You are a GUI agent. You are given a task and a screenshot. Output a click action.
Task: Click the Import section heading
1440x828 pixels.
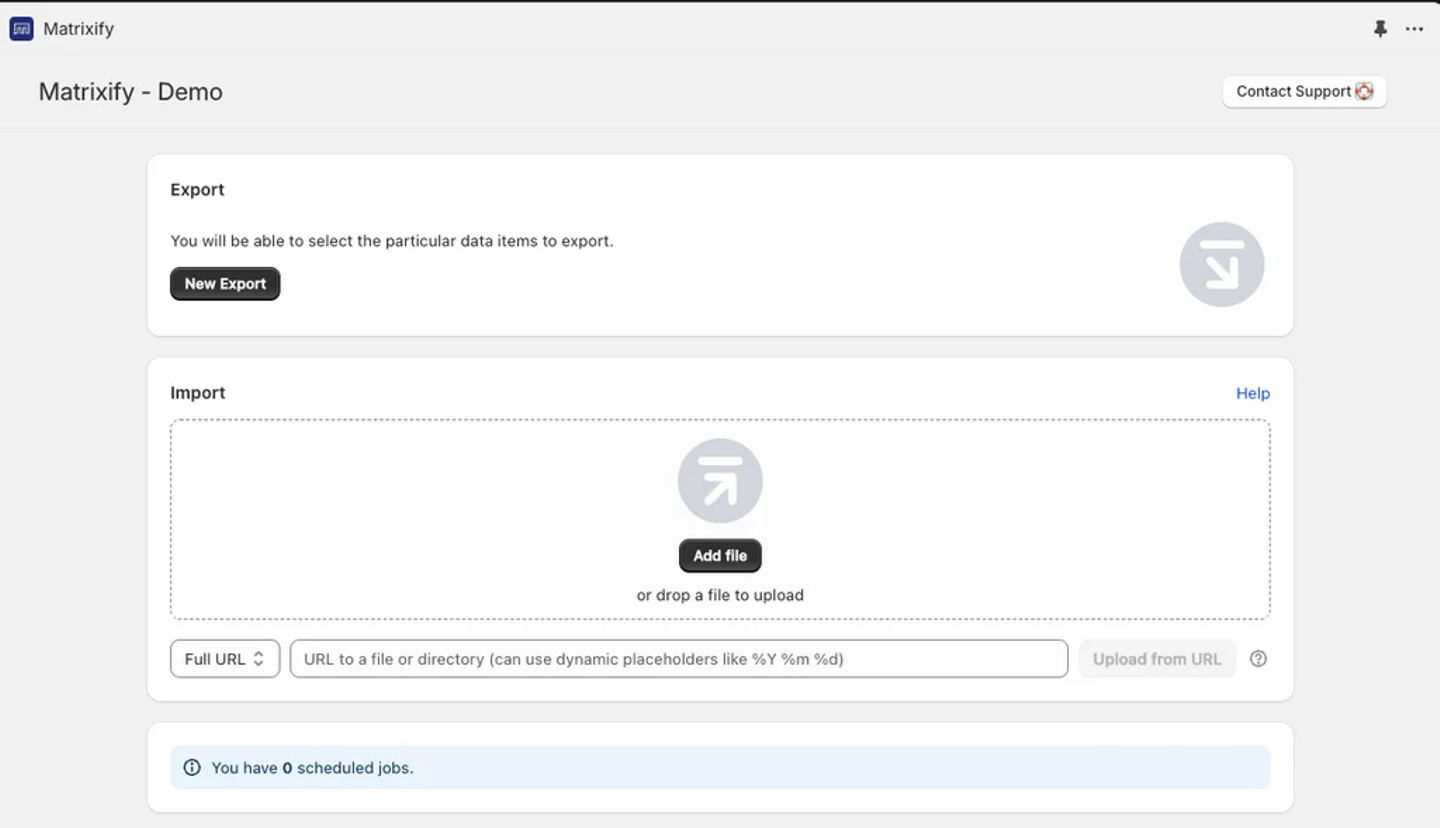[198, 393]
